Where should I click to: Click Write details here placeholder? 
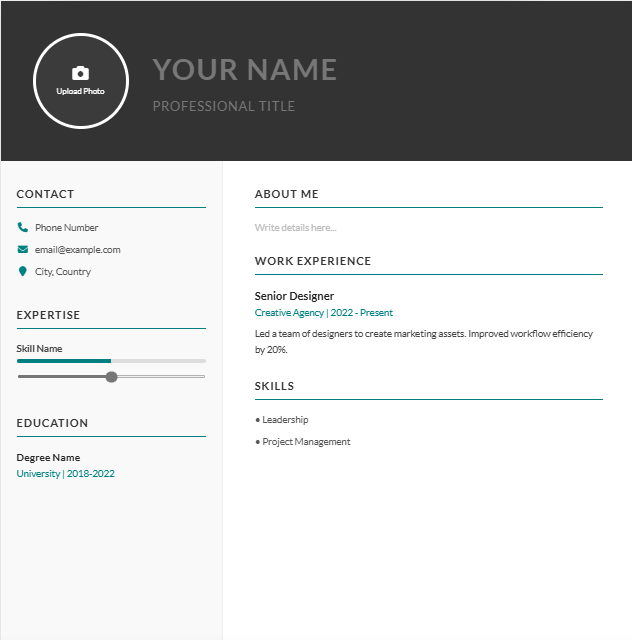(x=296, y=227)
